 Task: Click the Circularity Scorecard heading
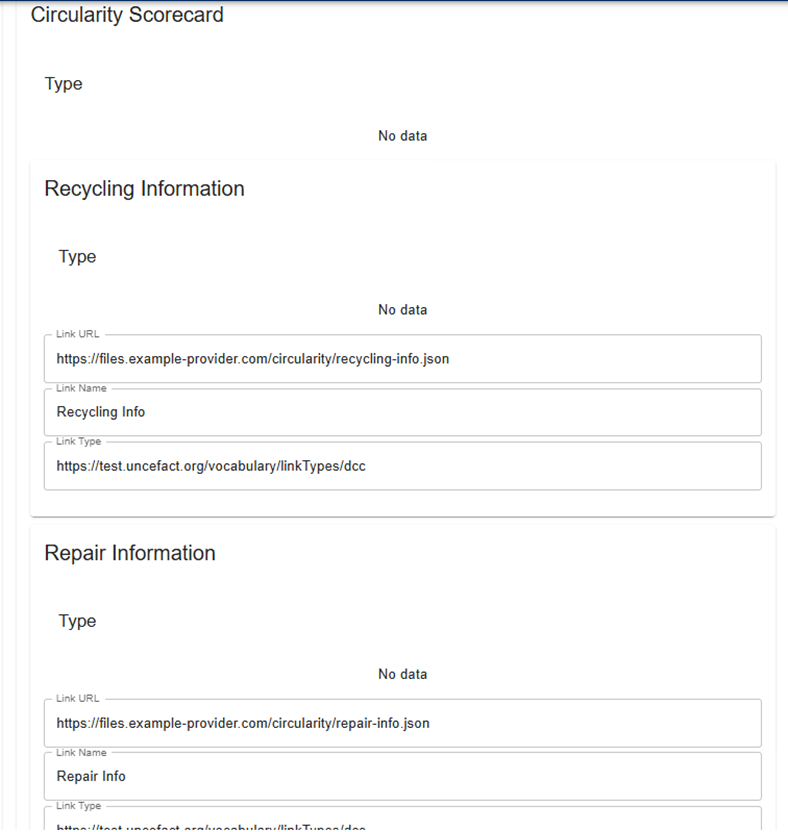point(127,15)
